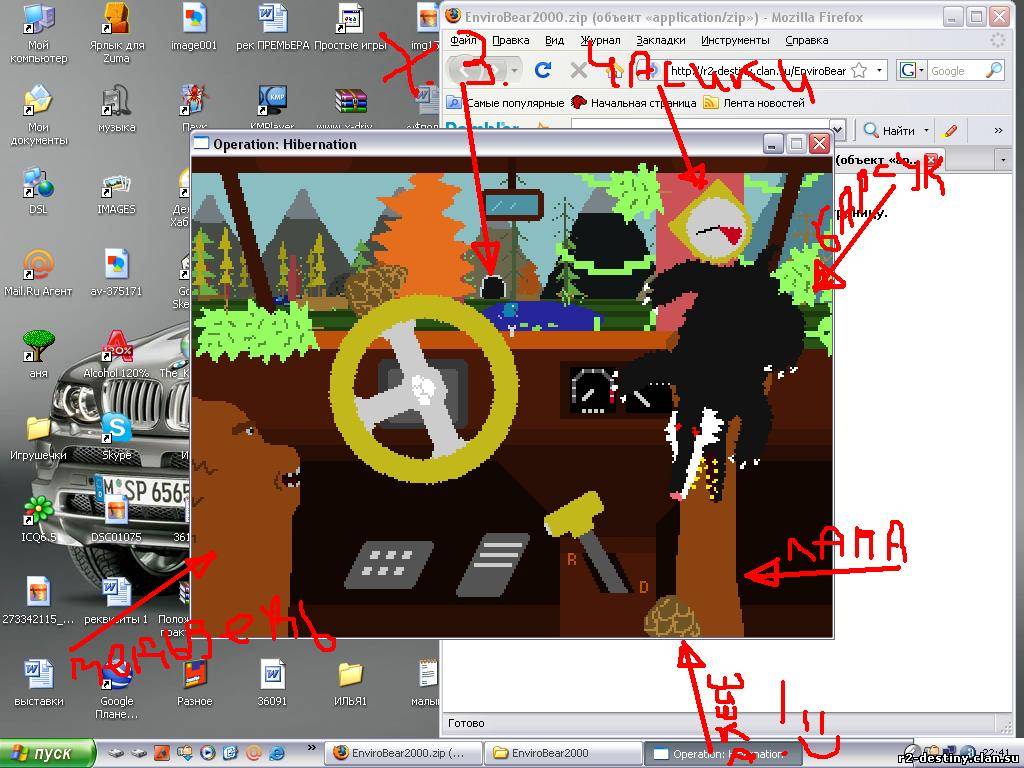The height and width of the screenshot is (768, 1024).
Task: Open Firefox Закладки menu
Action: (661, 40)
